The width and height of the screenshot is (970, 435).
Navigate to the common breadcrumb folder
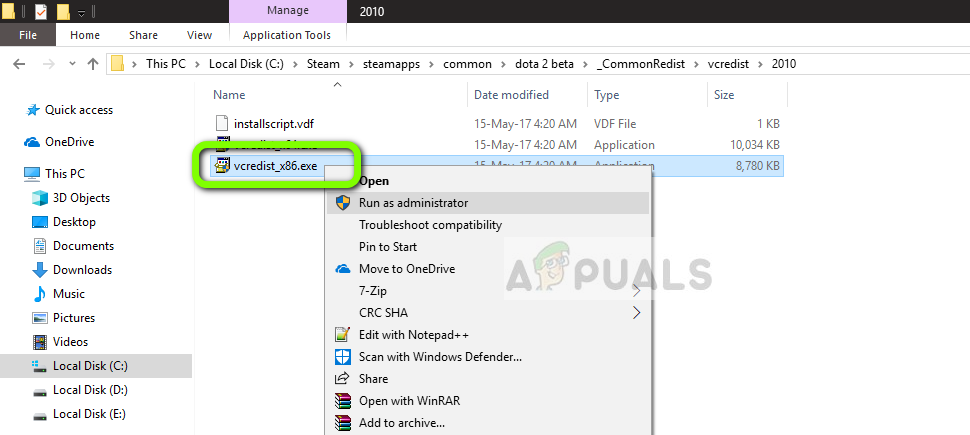(467, 64)
